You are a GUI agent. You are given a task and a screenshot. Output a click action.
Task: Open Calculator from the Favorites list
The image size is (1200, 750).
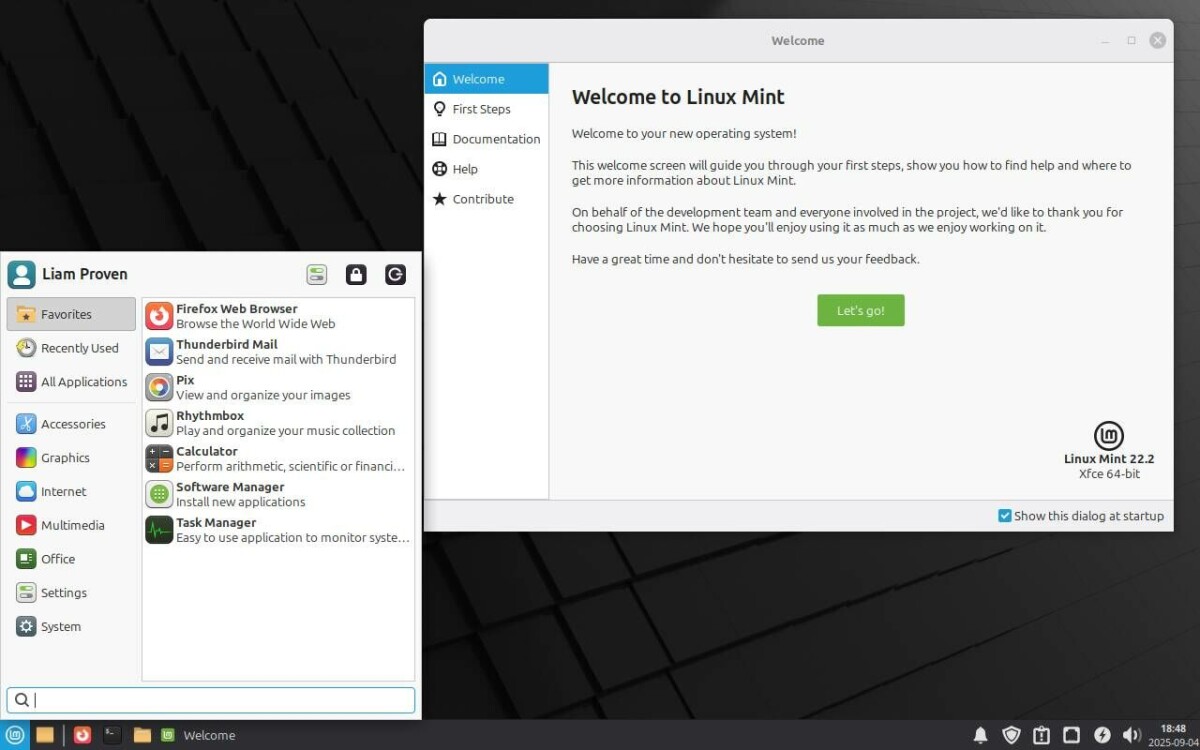(278, 459)
